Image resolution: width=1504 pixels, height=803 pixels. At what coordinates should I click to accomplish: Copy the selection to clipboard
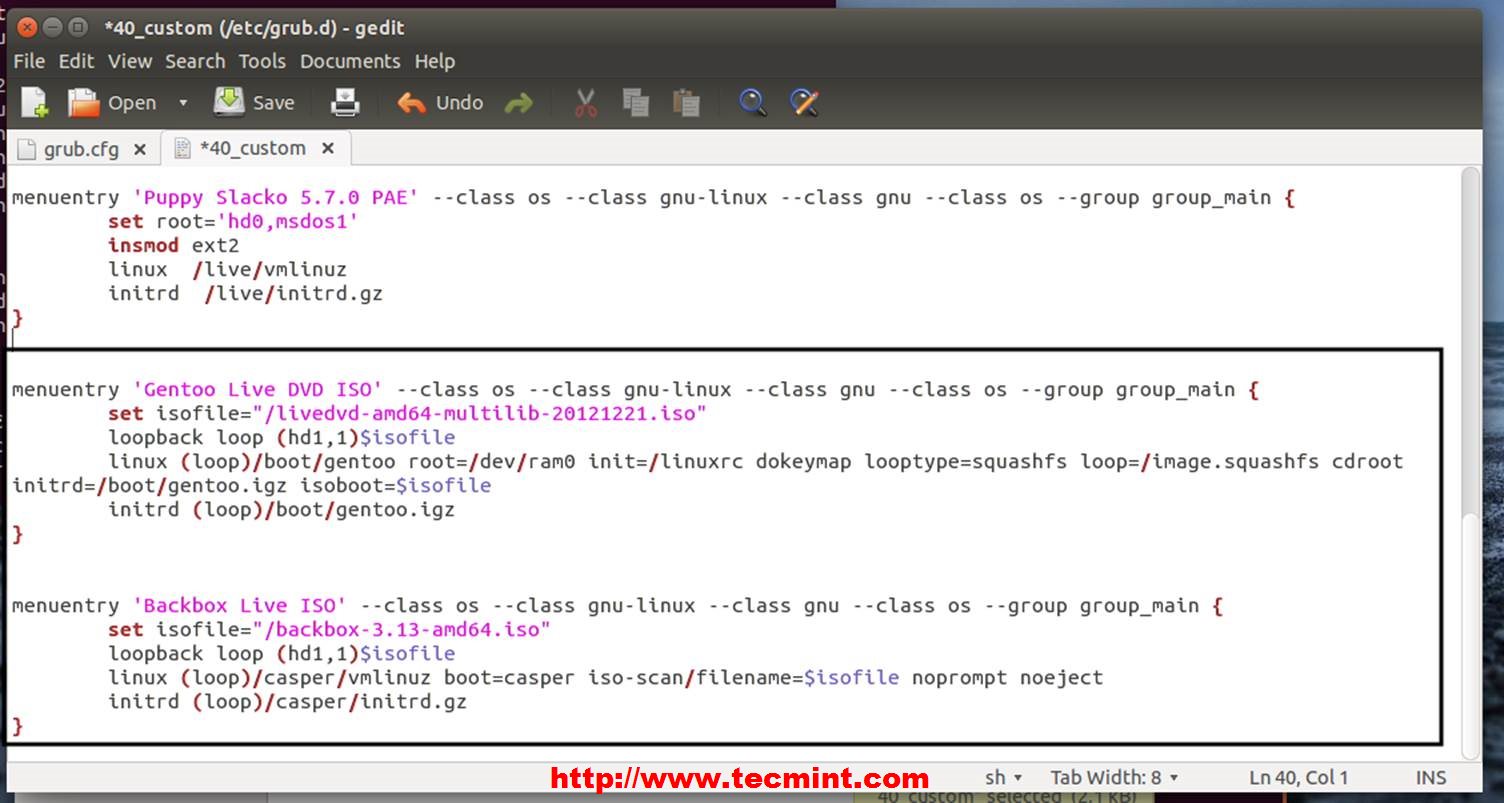click(x=637, y=102)
